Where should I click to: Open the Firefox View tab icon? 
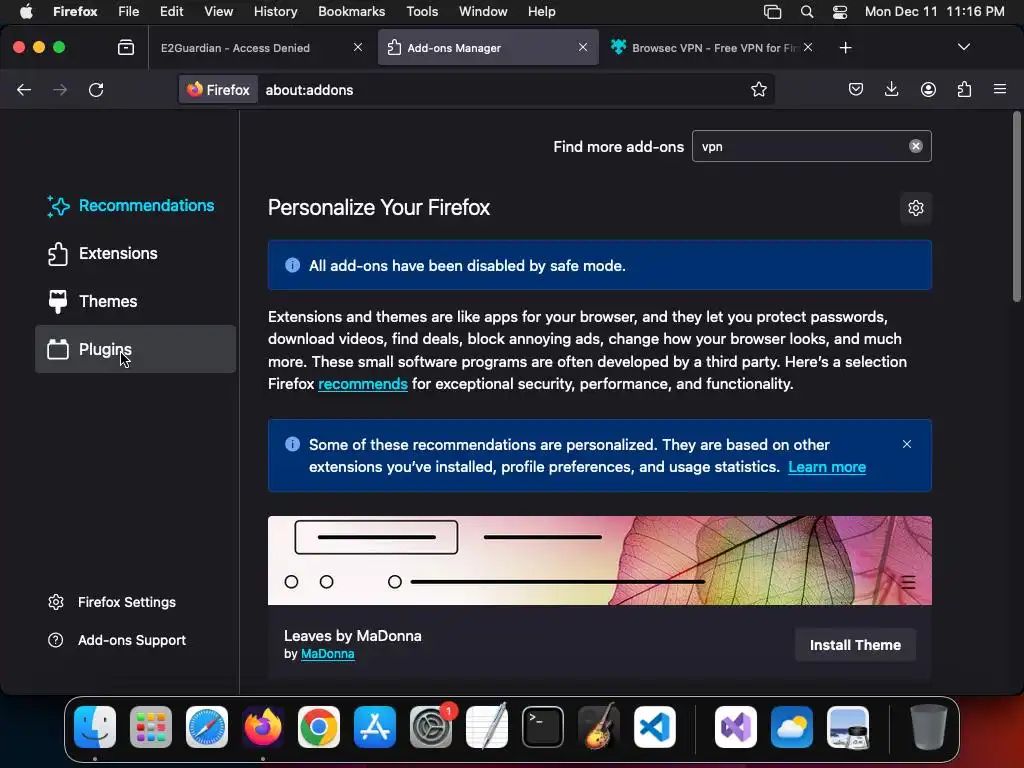click(126, 48)
